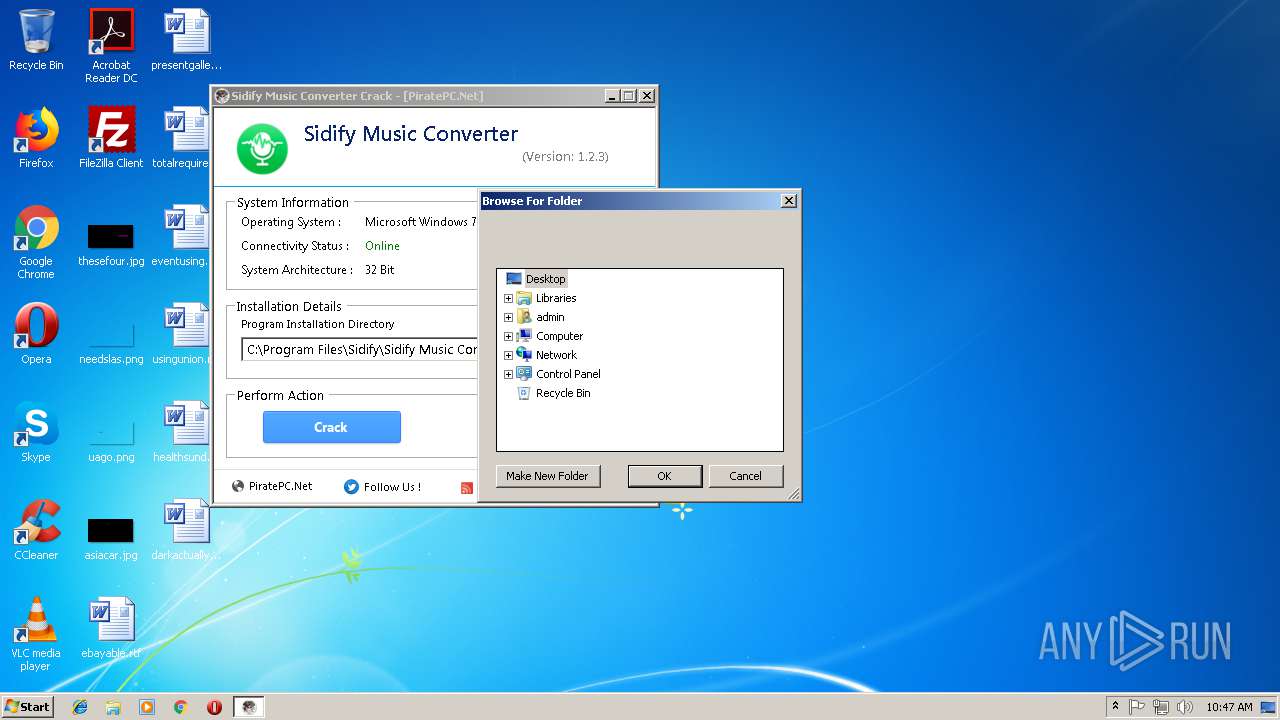
Task: Open the taskbar clock showing 10:47 AM
Action: (1229, 707)
